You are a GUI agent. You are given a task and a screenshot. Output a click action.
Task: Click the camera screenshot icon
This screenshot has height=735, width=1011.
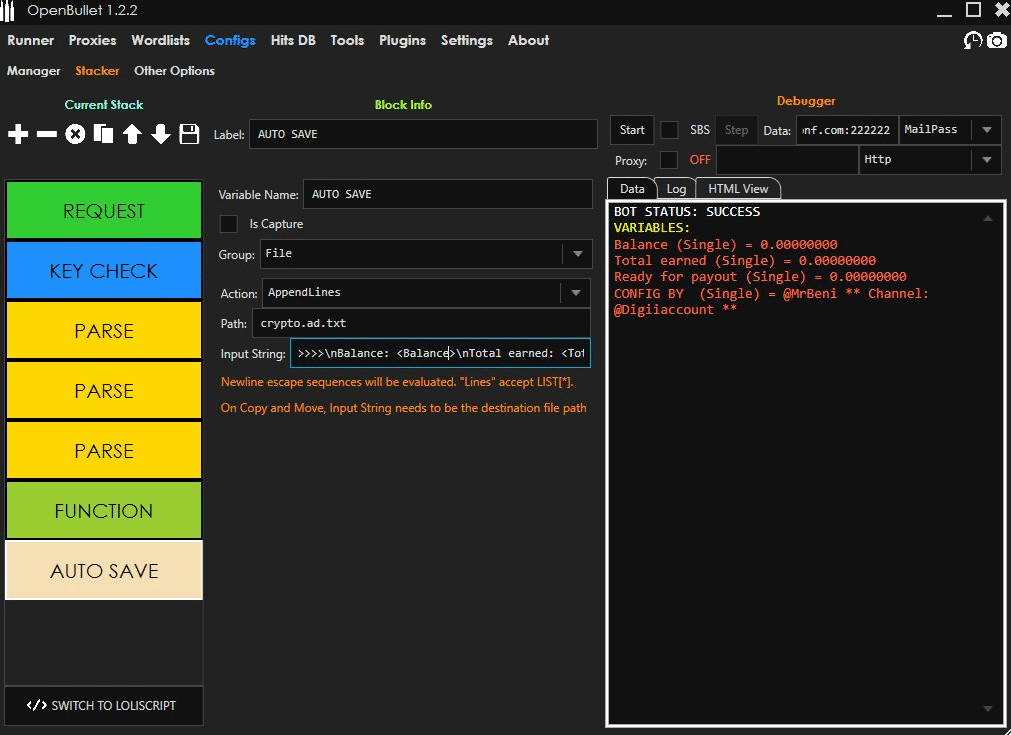click(x=996, y=40)
